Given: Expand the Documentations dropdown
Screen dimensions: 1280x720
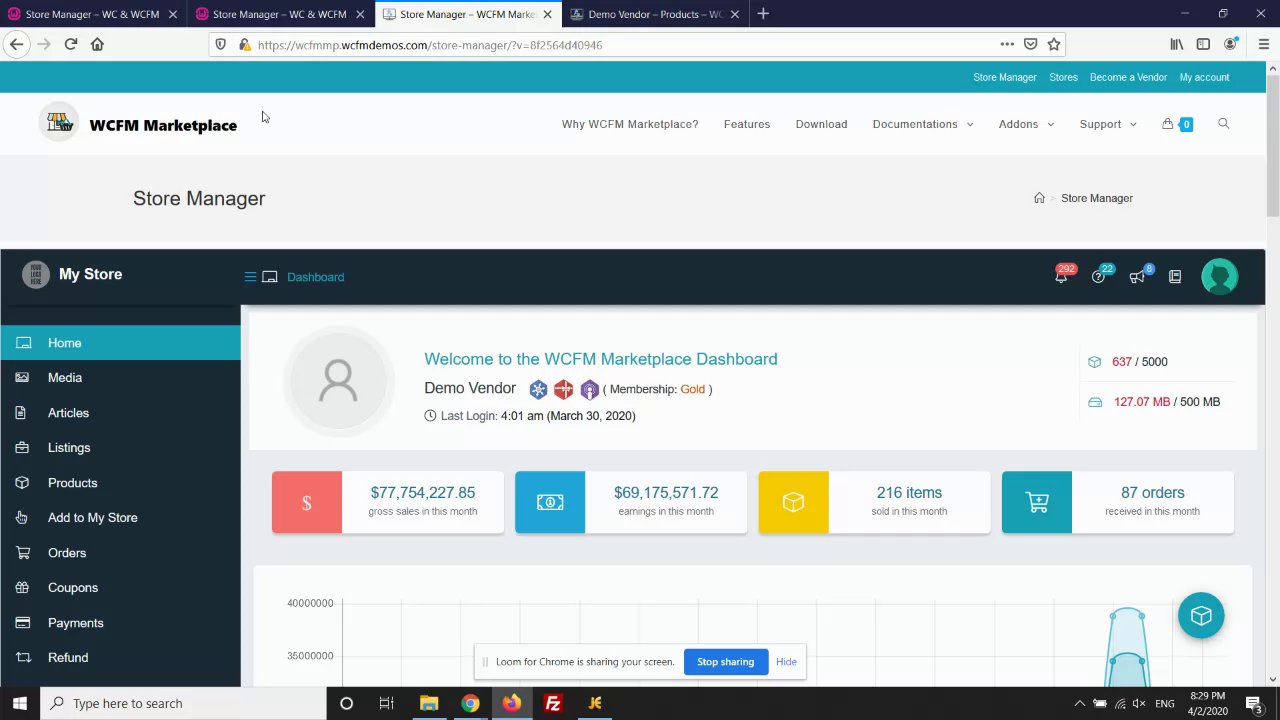Looking at the screenshot, I should pyautogui.click(x=923, y=124).
